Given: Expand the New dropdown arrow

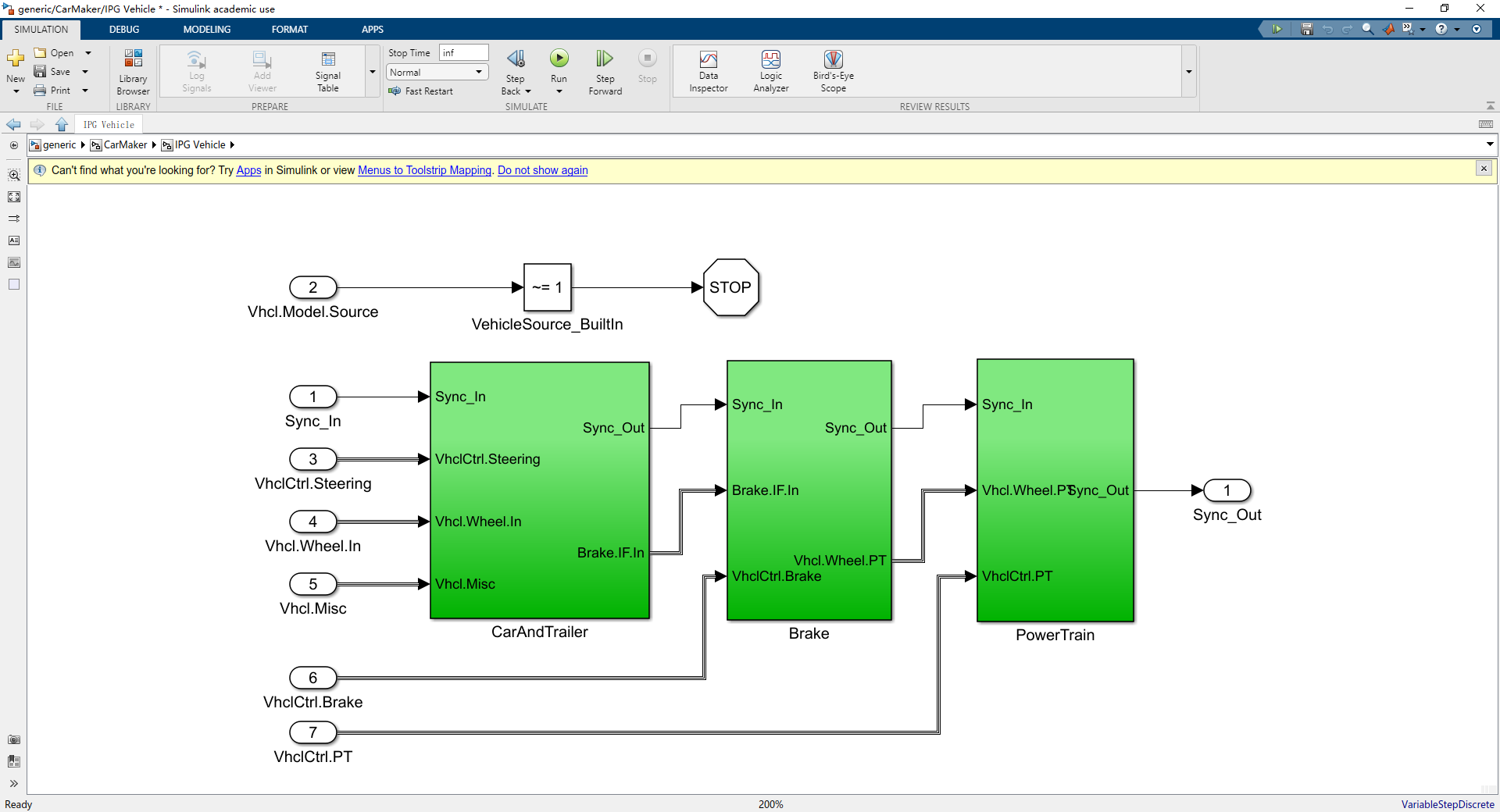Looking at the screenshot, I should coord(16,91).
